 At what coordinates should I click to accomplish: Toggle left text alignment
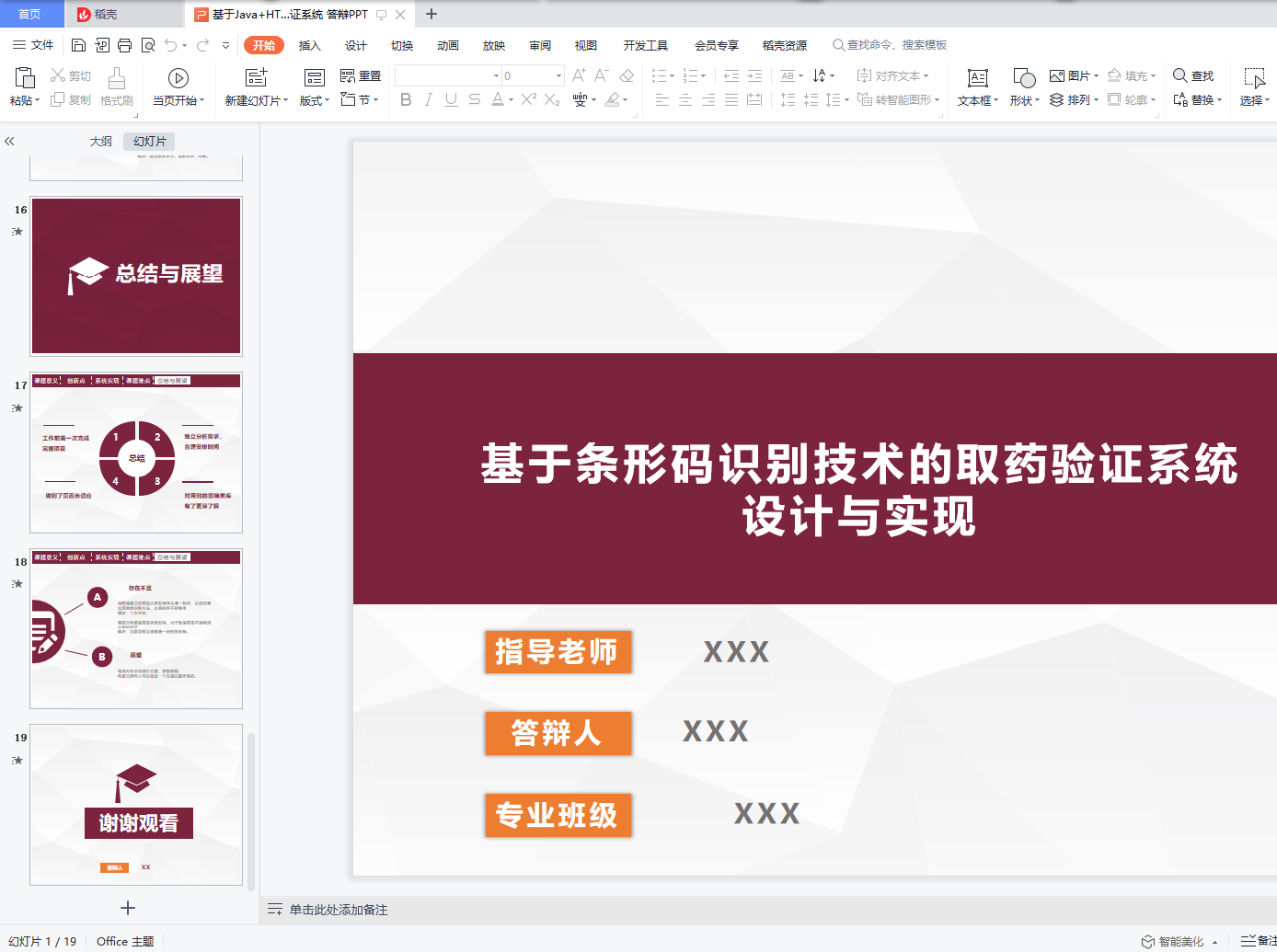click(x=662, y=99)
